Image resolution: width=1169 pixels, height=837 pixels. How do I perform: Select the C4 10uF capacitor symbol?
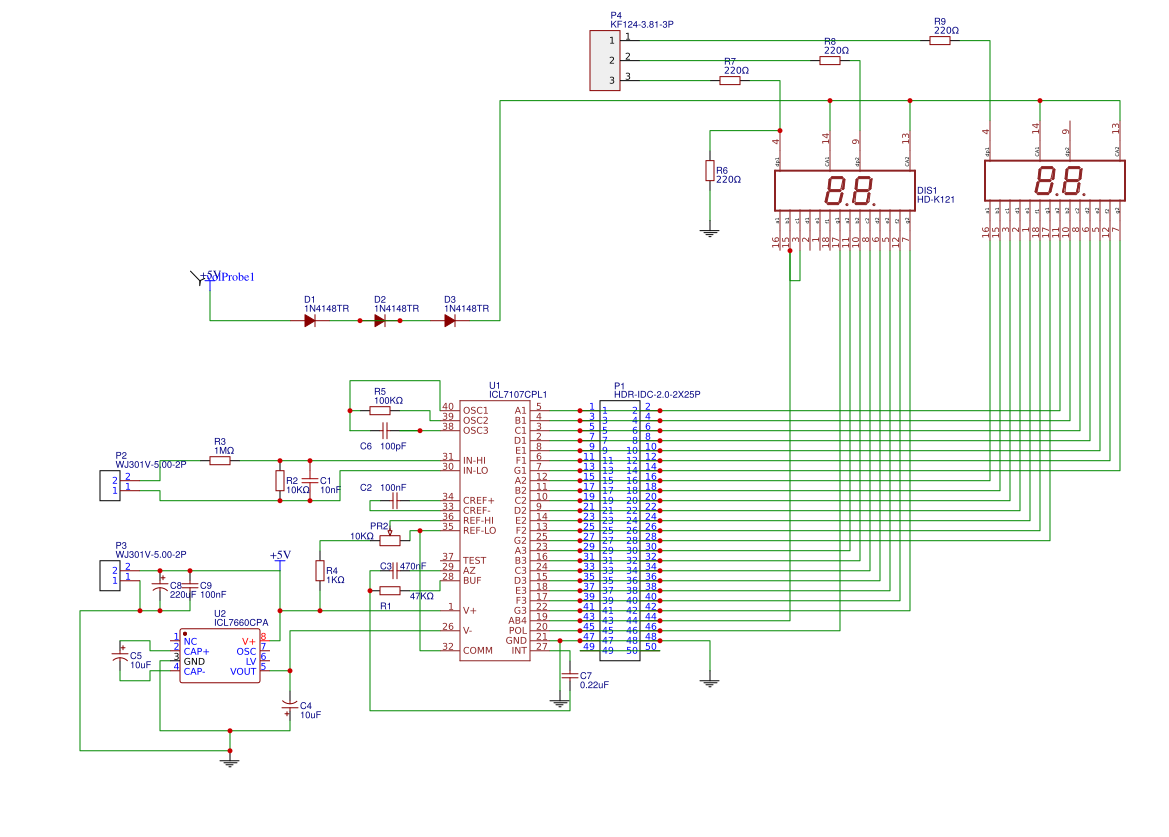coord(289,707)
